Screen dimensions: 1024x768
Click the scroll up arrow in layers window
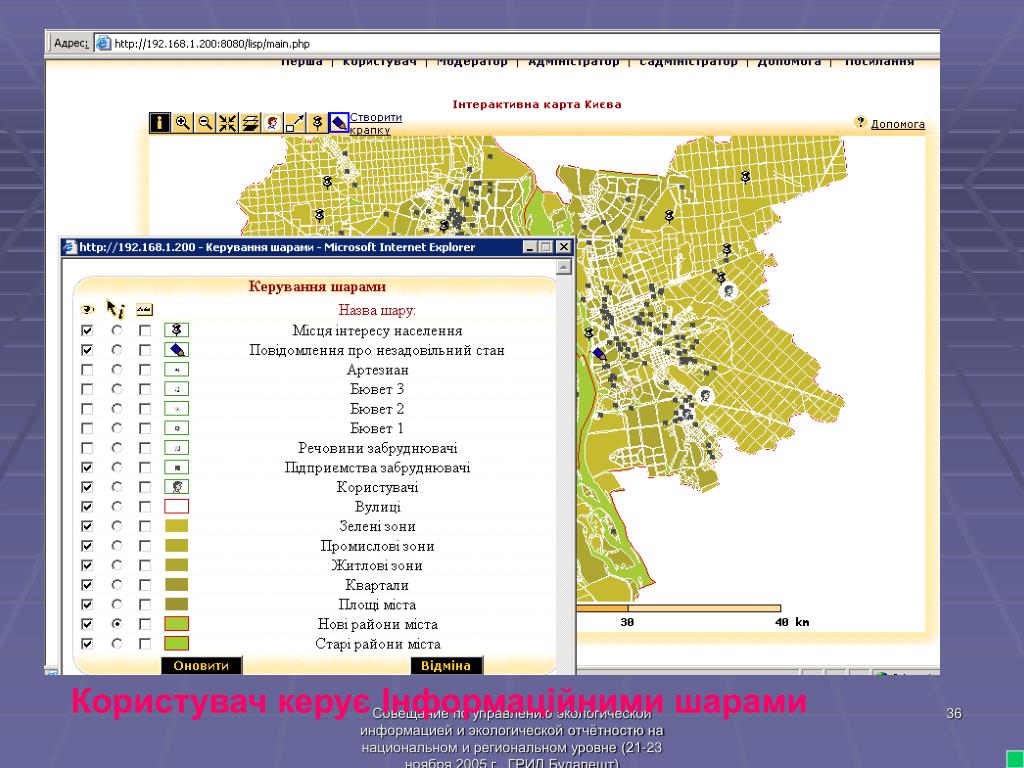click(564, 267)
